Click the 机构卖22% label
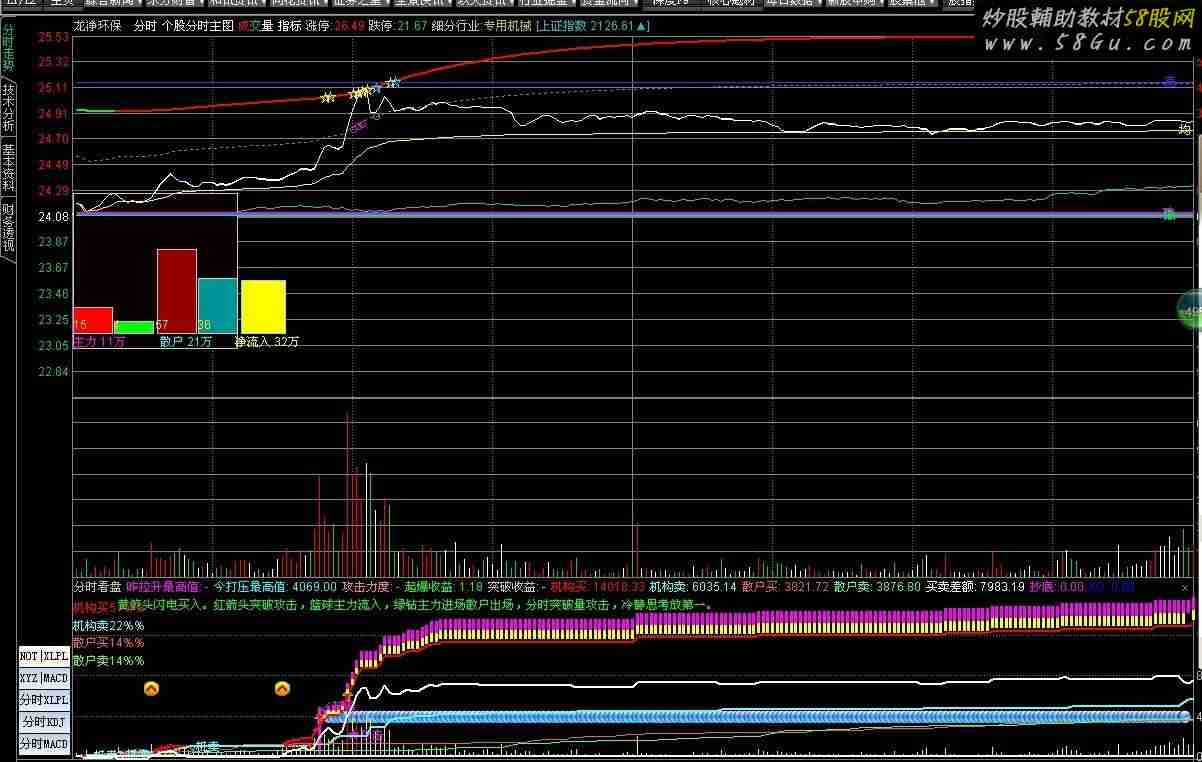Image resolution: width=1202 pixels, height=762 pixels. (x=108, y=625)
